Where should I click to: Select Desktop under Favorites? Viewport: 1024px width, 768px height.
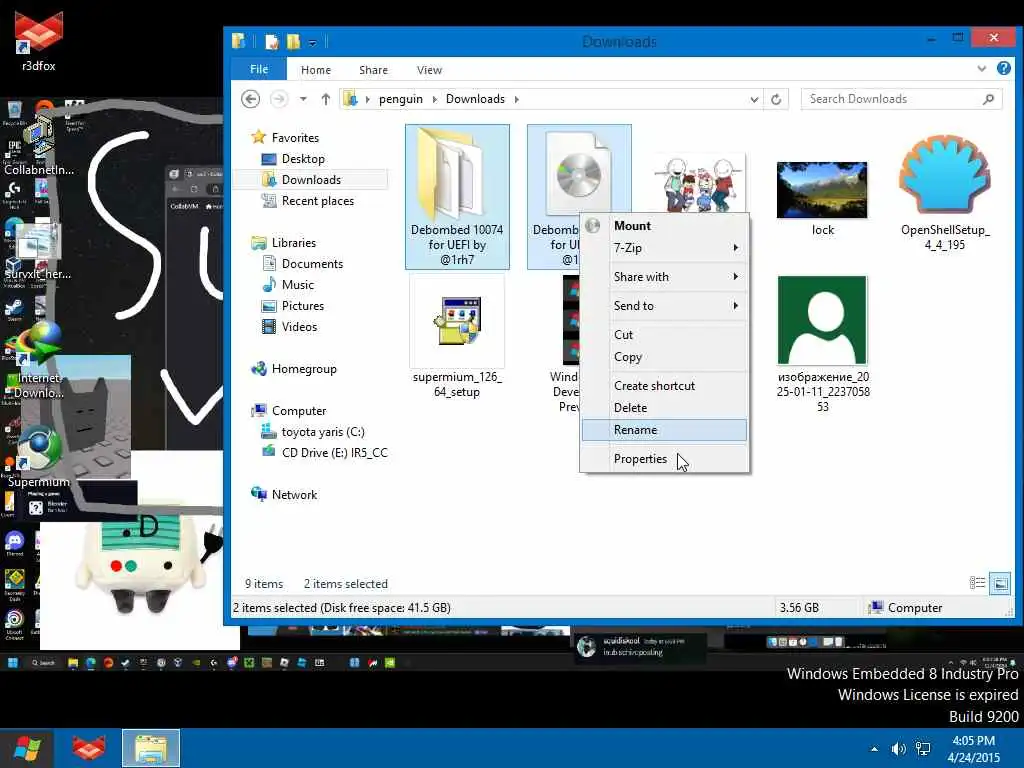[293, 159]
